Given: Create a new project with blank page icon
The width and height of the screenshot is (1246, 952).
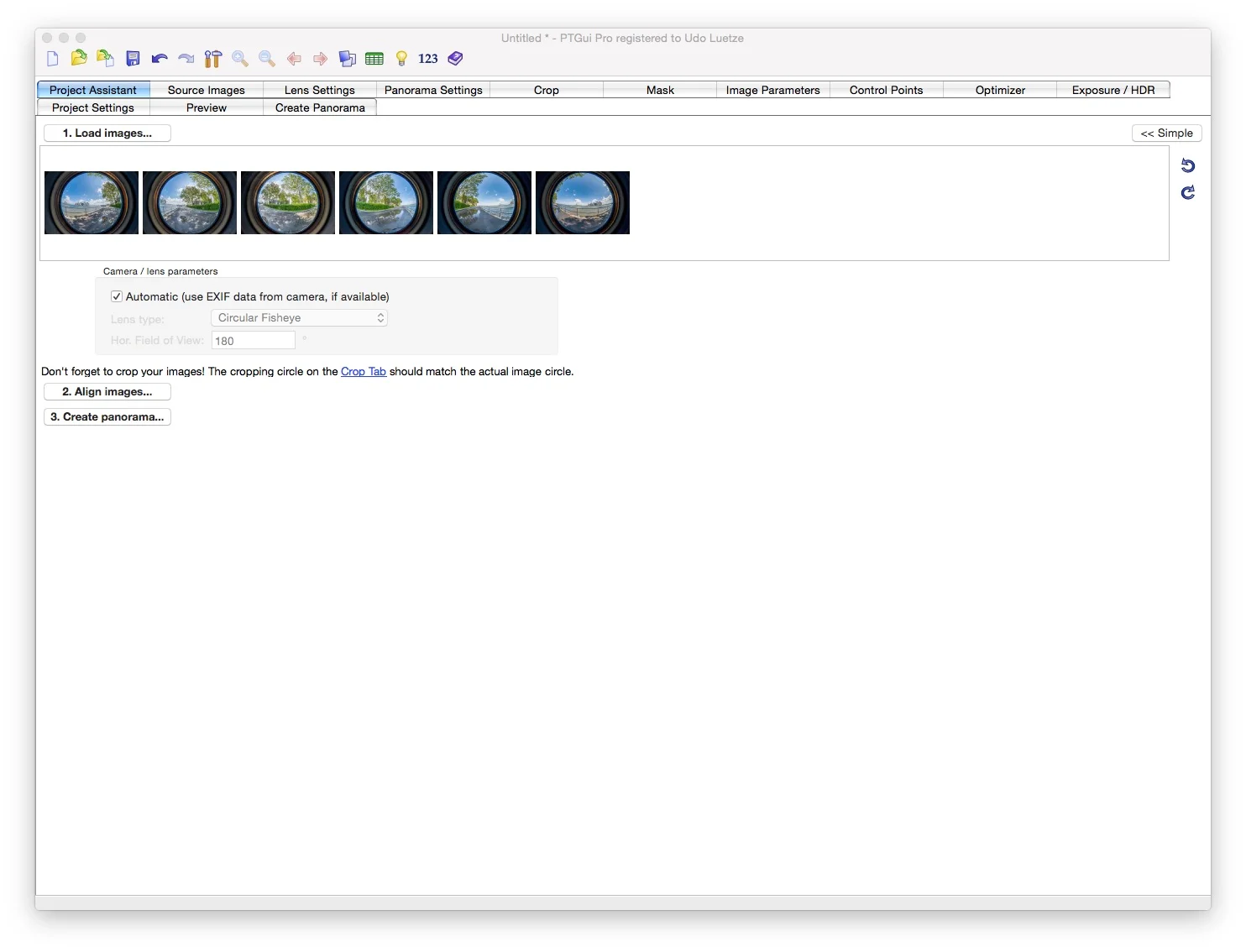Looking at the screenshot, I should tap(52, 59).
